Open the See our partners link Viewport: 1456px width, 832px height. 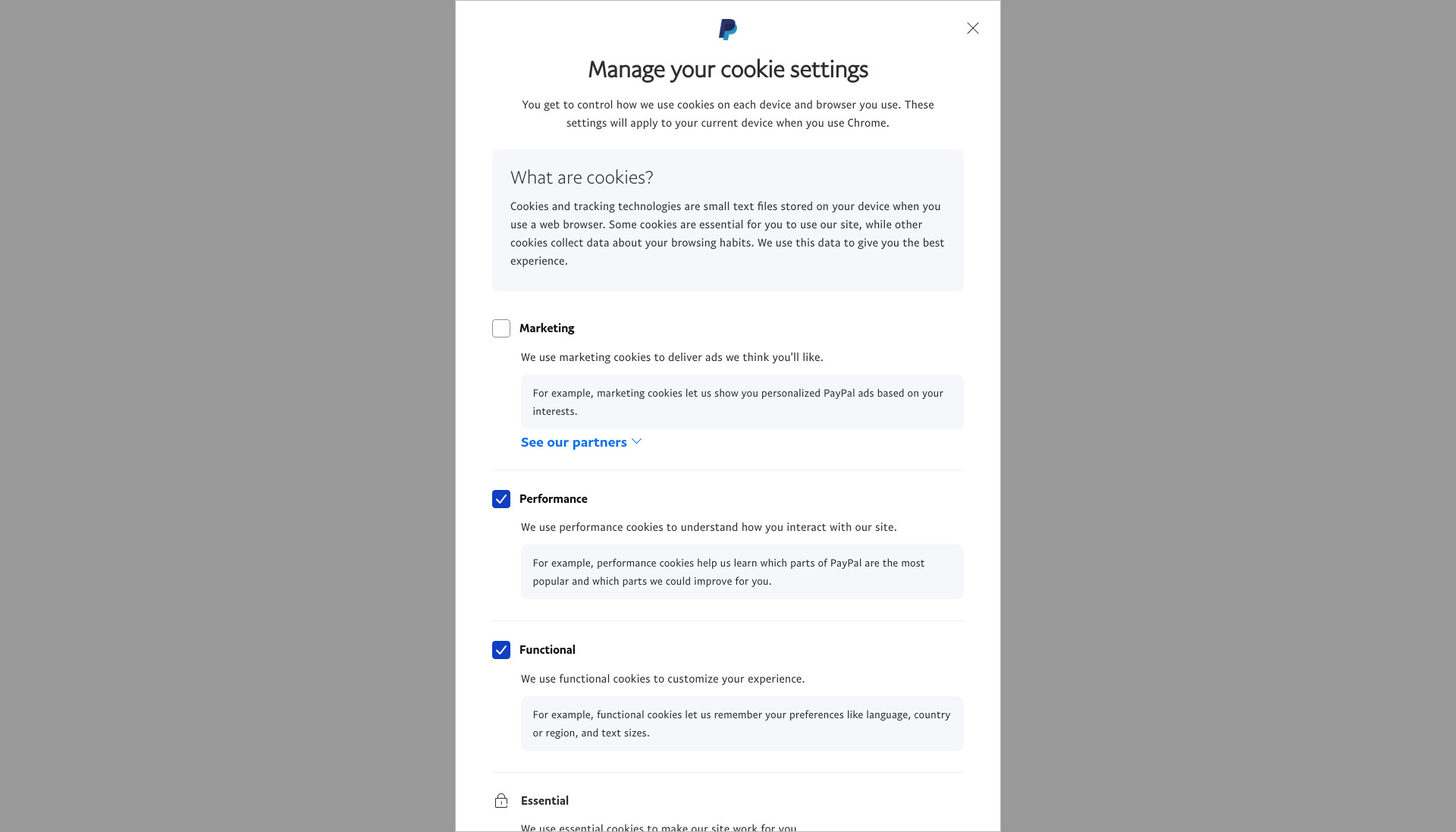coord(574,442)
